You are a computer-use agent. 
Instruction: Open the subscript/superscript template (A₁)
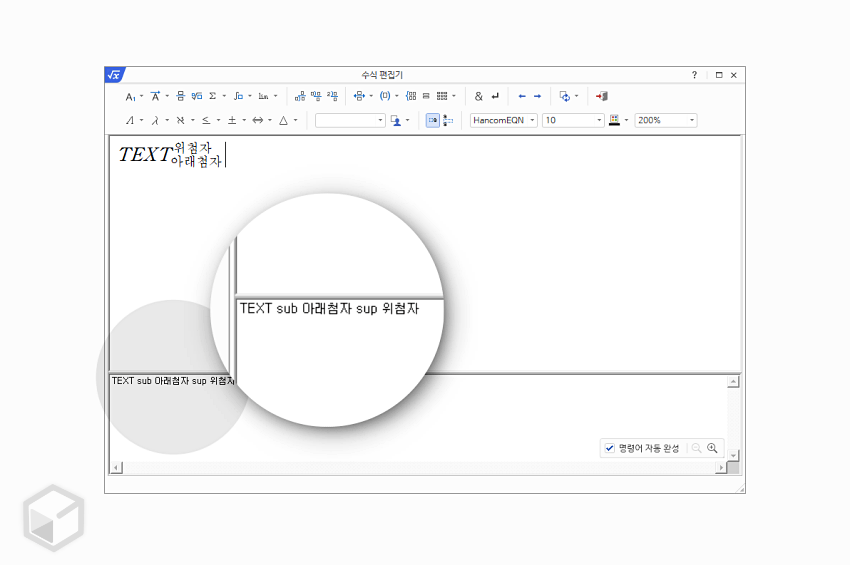(x=130, y=97)
